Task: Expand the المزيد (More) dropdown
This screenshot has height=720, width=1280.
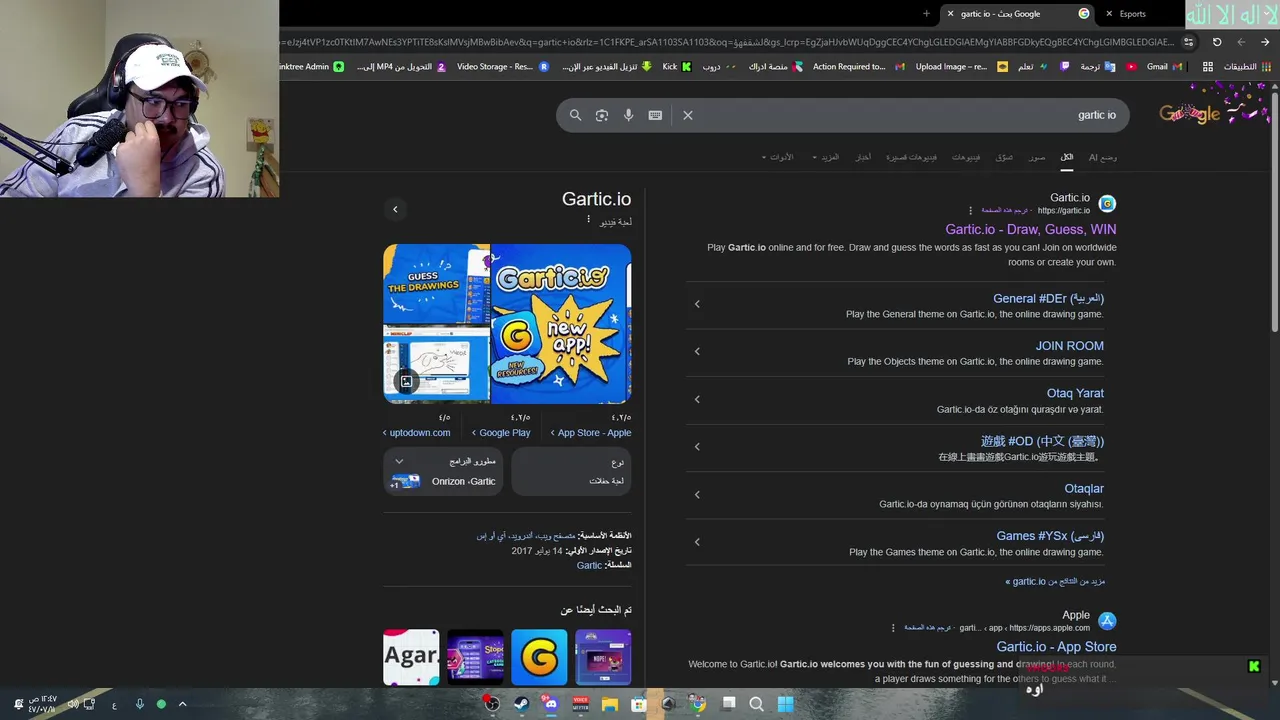Action: pos(826,157)
